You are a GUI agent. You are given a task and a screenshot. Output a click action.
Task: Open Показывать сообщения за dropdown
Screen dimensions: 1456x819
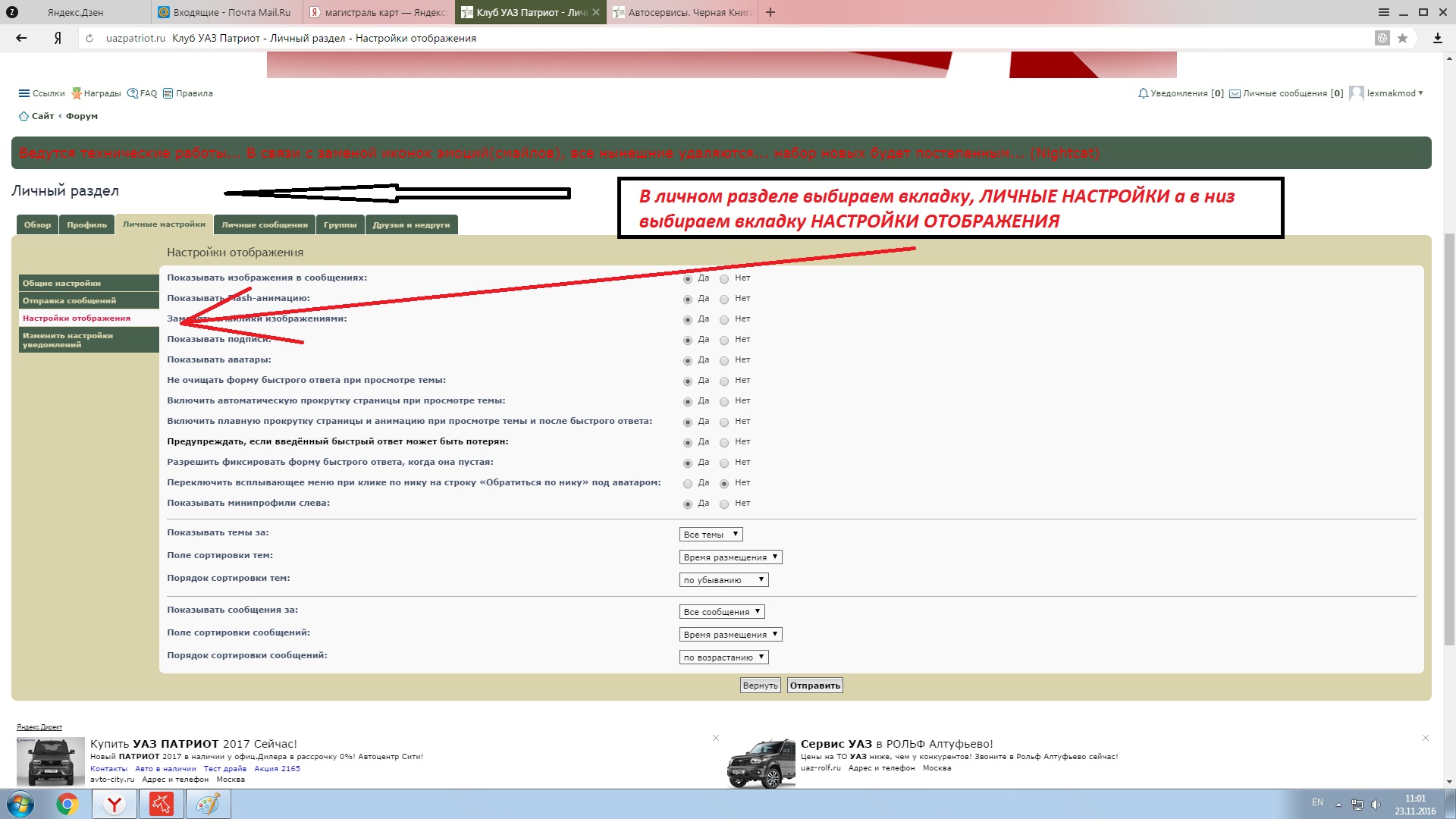pos(721,612)
